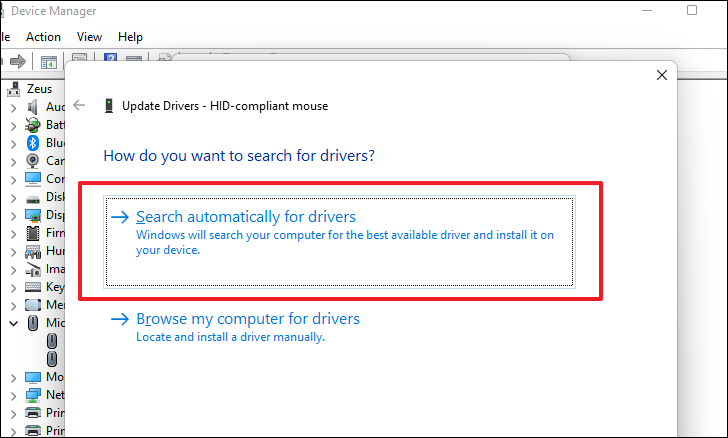This screenshot has height=438, width=728.
Task: Click the network adapters icon
Action: [x=32, y=395]
